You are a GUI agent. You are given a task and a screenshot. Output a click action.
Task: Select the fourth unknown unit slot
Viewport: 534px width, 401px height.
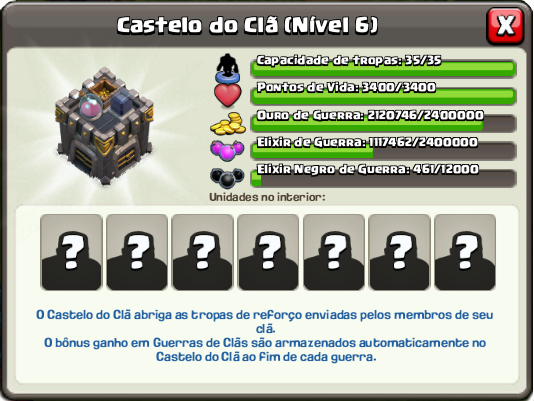point(268,252)
